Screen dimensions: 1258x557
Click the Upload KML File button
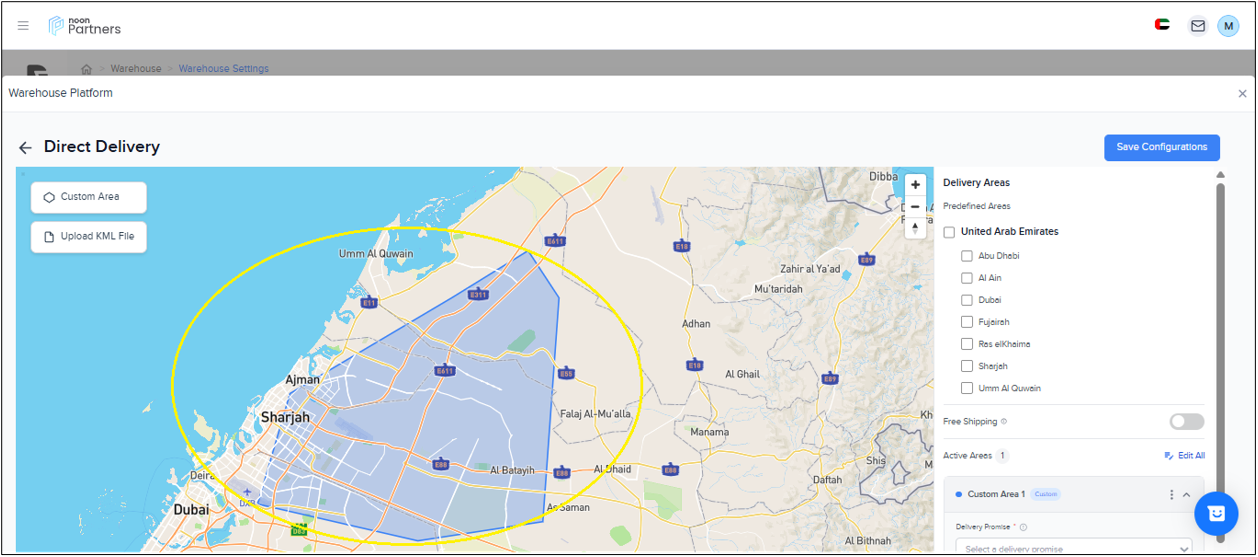[x=89, y=237]
